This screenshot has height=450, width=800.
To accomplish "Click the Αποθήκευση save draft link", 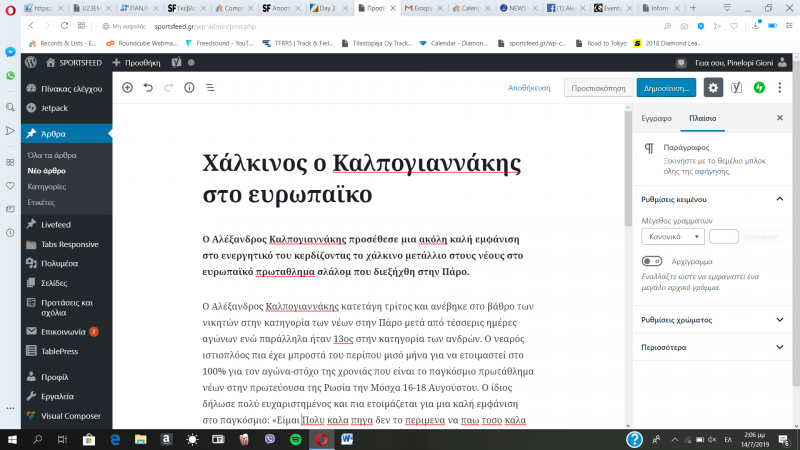I will point(530,88).
